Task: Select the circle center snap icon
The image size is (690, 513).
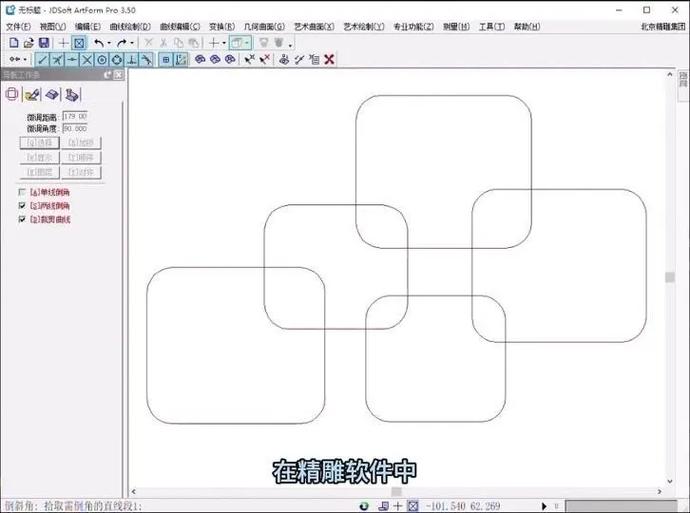Action: coord(102,59)
